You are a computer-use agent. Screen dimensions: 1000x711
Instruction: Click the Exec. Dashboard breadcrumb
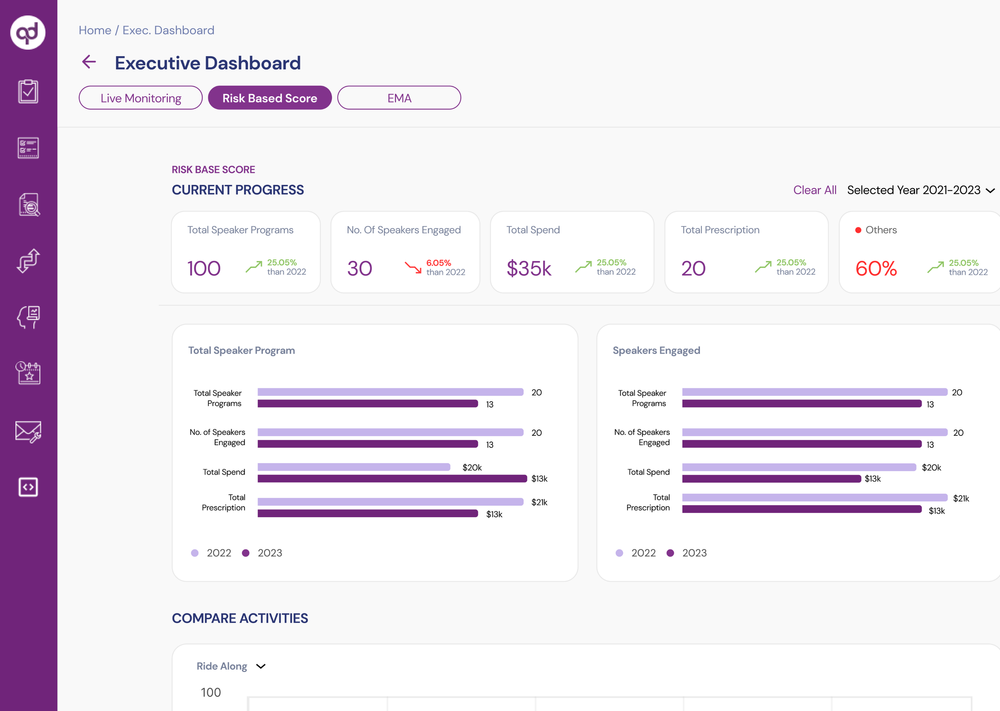(x=168, y=30)
